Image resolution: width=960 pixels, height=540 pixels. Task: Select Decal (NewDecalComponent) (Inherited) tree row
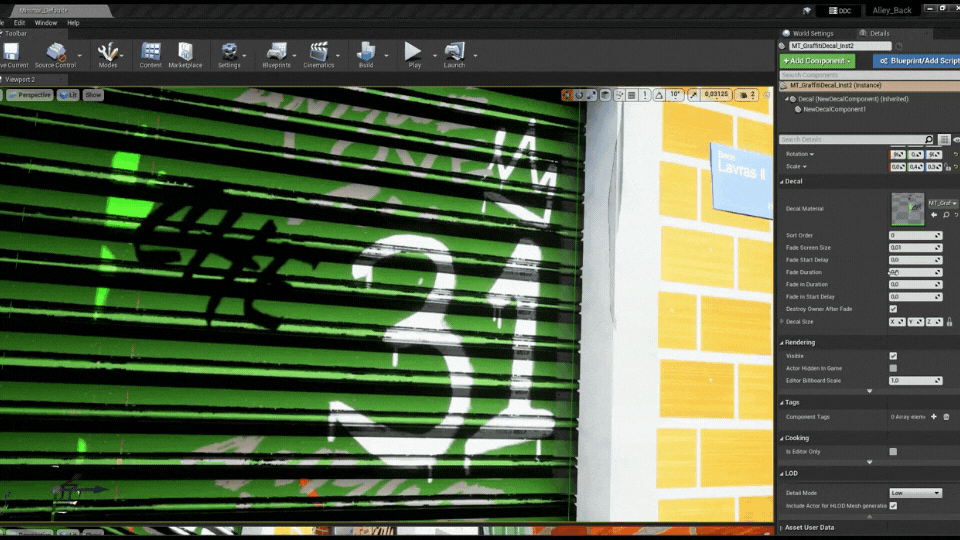853,99
